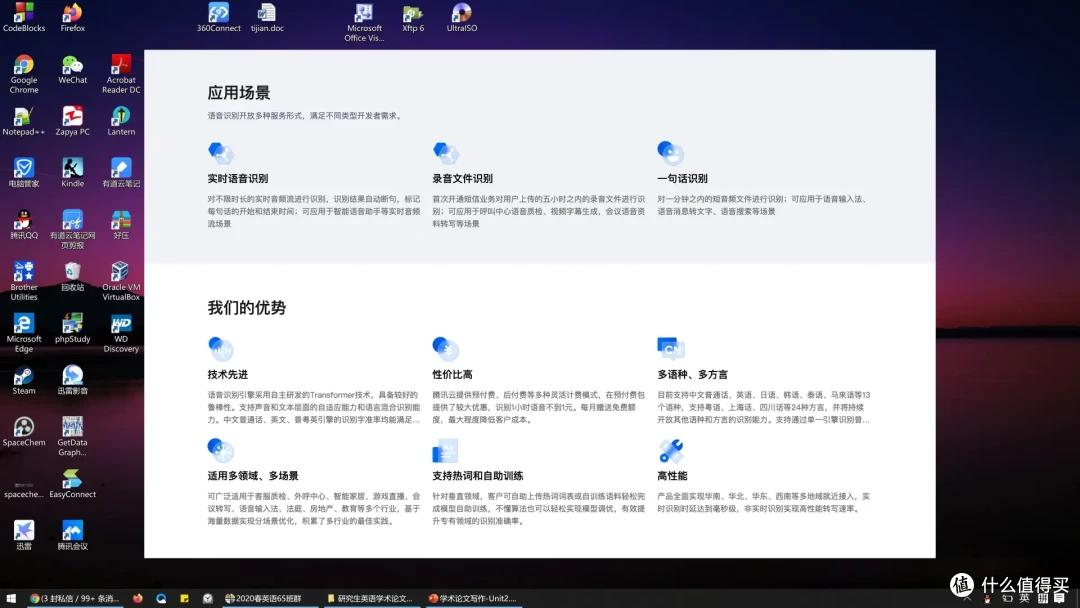This screenshot has height=608, width=1080.
Task: Click the 实时语音识别 scenario icon
Action: 220,153
